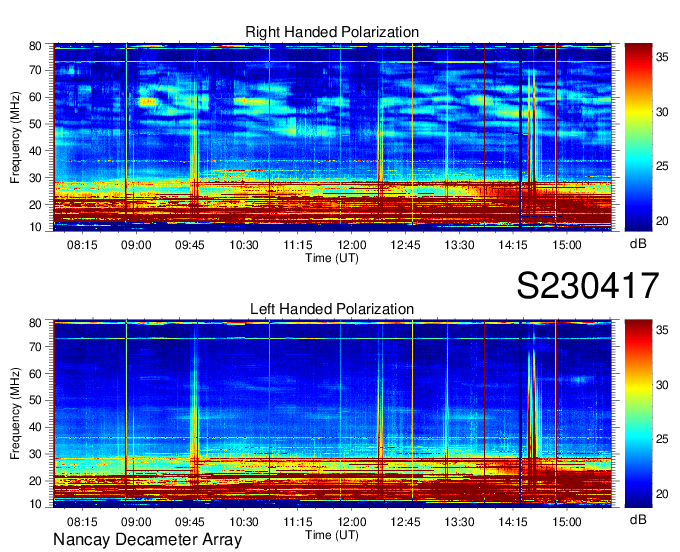Click "20" MHz tick on Right Handed frequency axis
Image resolution: width=680 pixels, height=552 pixels.
pyautogui.click(x=35, y=205)
